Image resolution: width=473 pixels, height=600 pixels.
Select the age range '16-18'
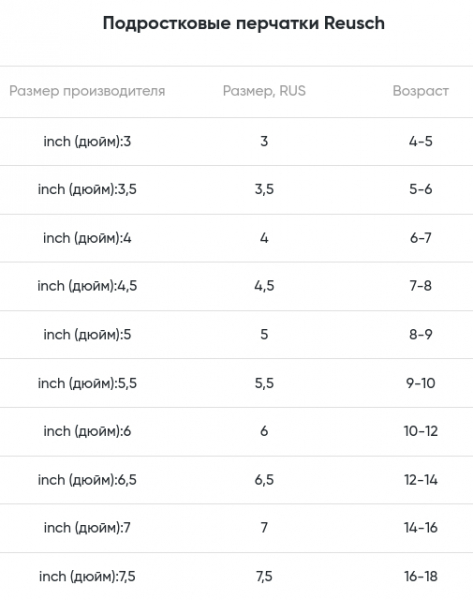(421, 577)
